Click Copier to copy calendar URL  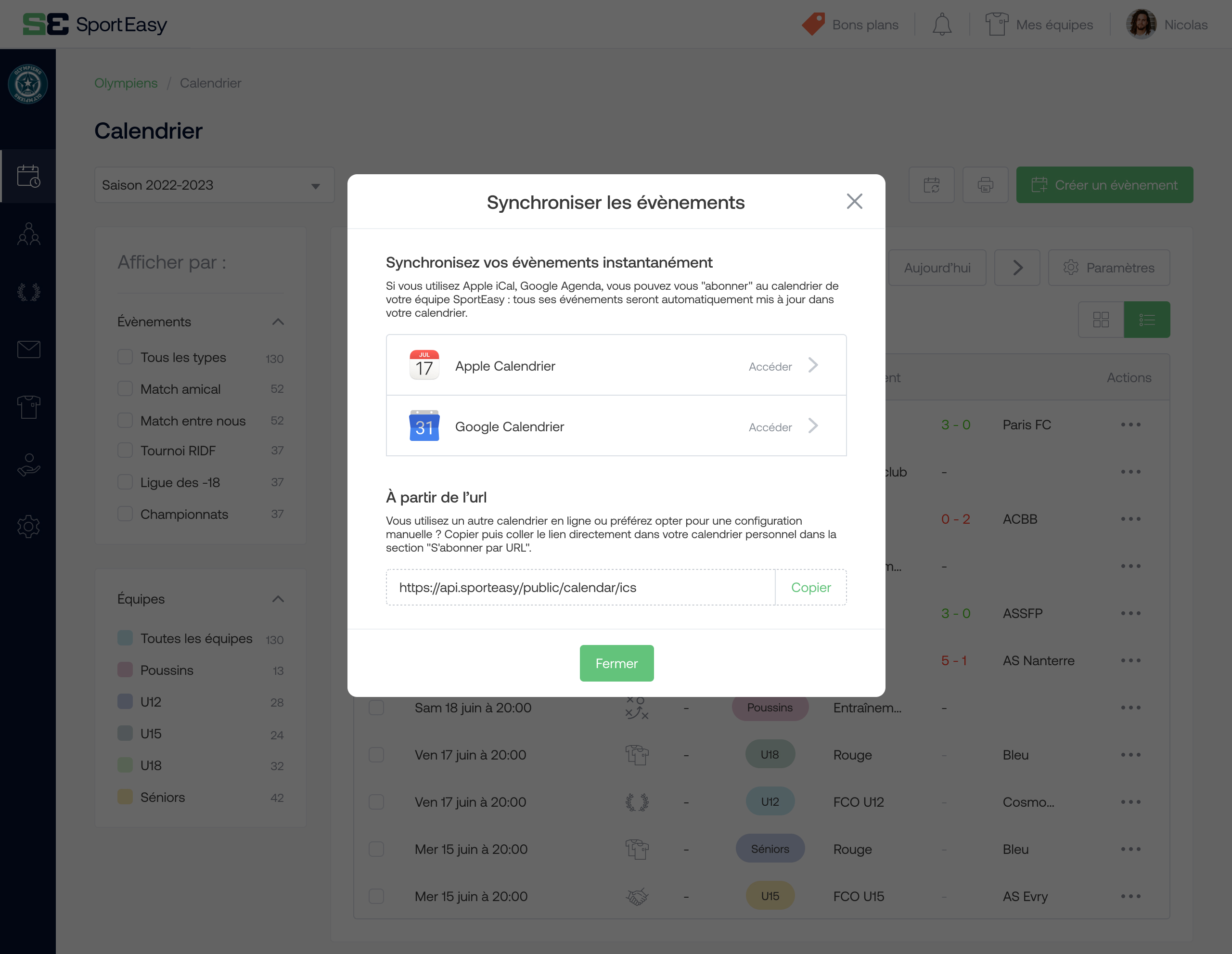tap(810, 587)
